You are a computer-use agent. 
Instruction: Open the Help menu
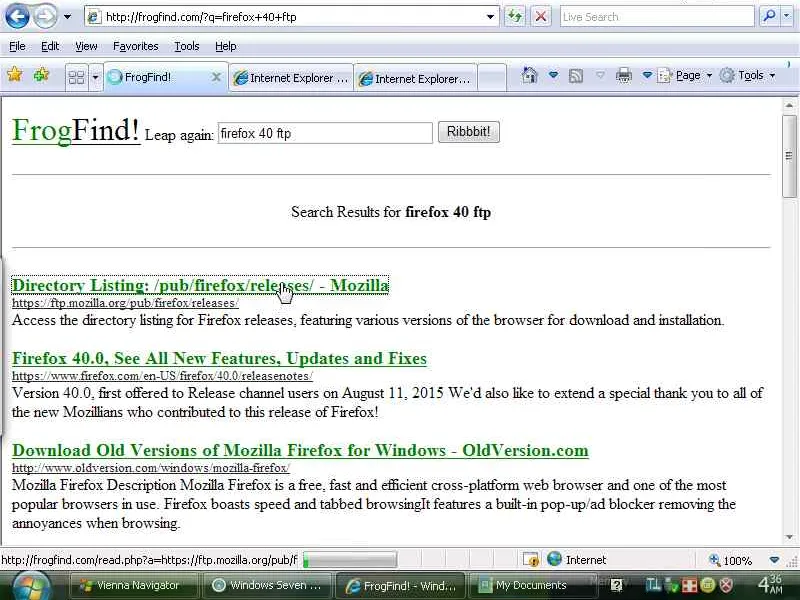tap(226, 46)
